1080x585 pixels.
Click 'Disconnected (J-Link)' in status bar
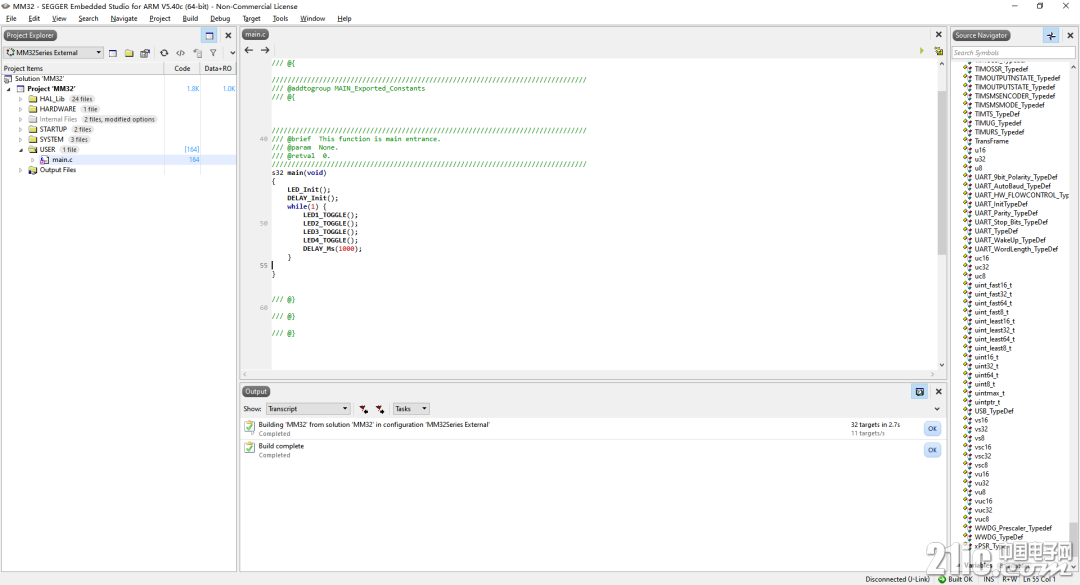pos(897,579)
